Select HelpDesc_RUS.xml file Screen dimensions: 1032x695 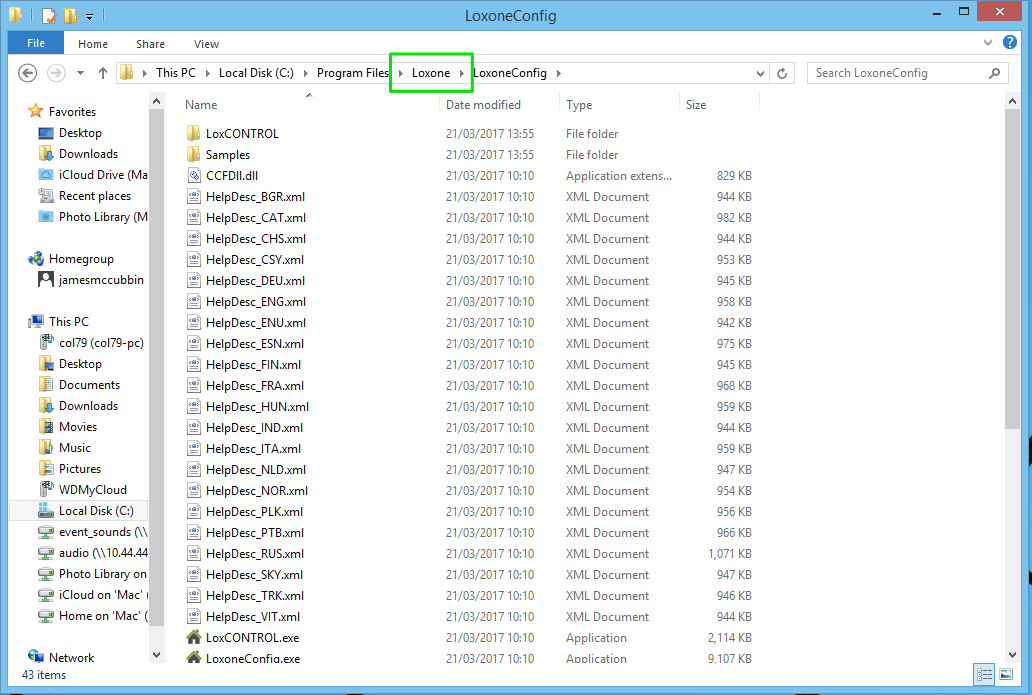(255, 553)
